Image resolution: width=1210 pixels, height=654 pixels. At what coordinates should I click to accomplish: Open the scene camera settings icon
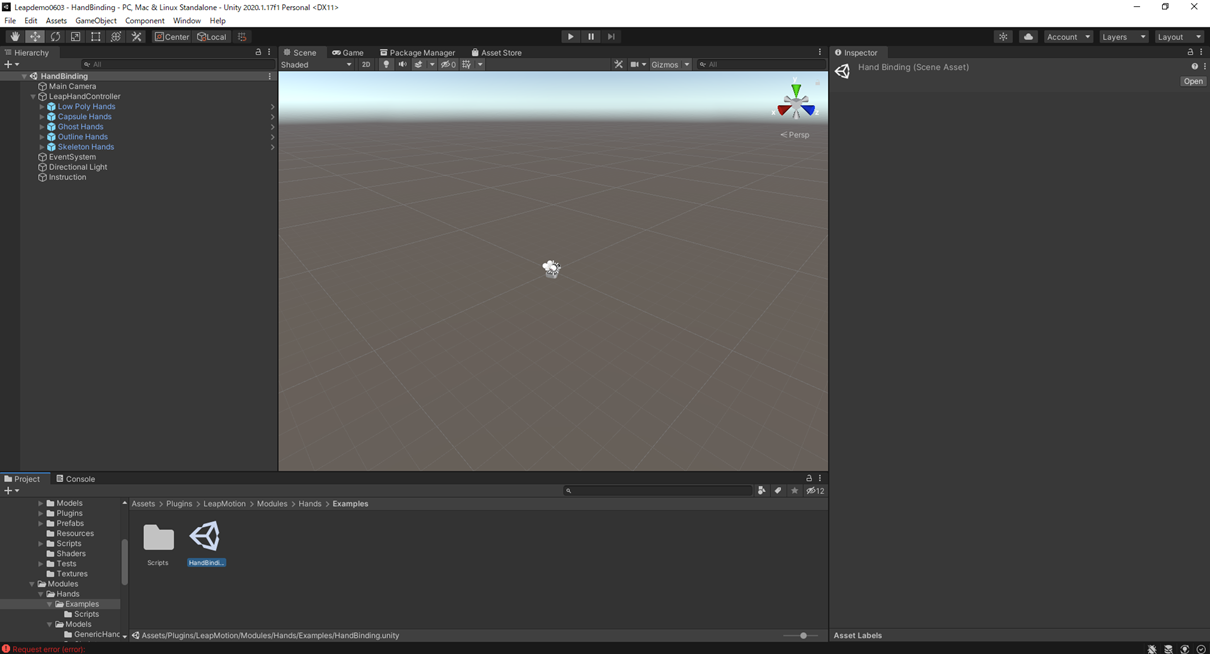(635, 65)
